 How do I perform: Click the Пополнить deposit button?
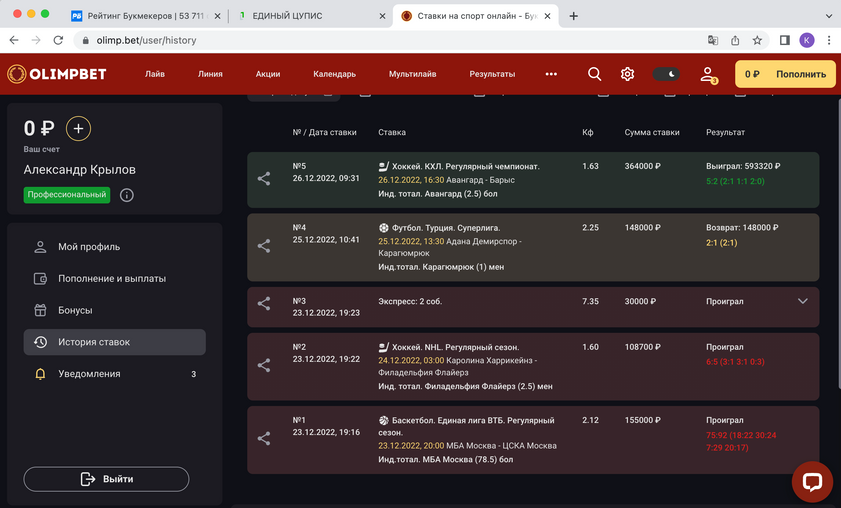801,74
